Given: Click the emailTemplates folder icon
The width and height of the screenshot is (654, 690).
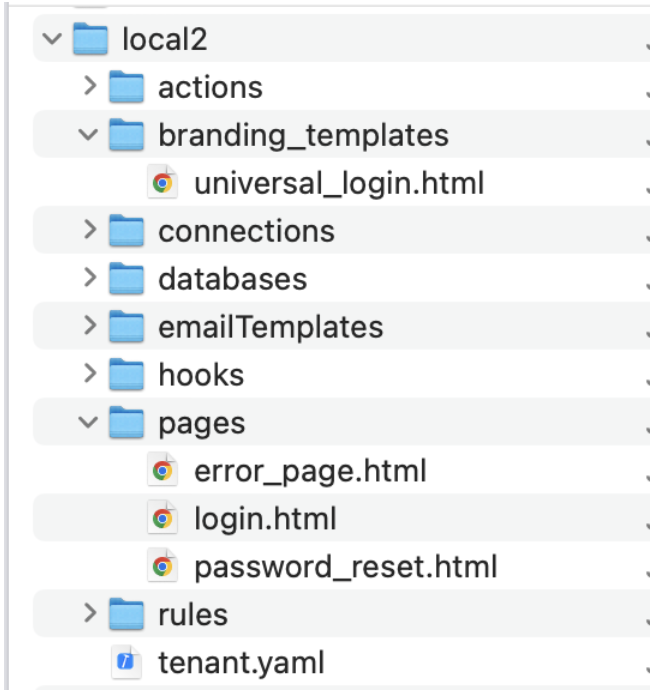Looking at the screenshot, I should coord(126,327).
